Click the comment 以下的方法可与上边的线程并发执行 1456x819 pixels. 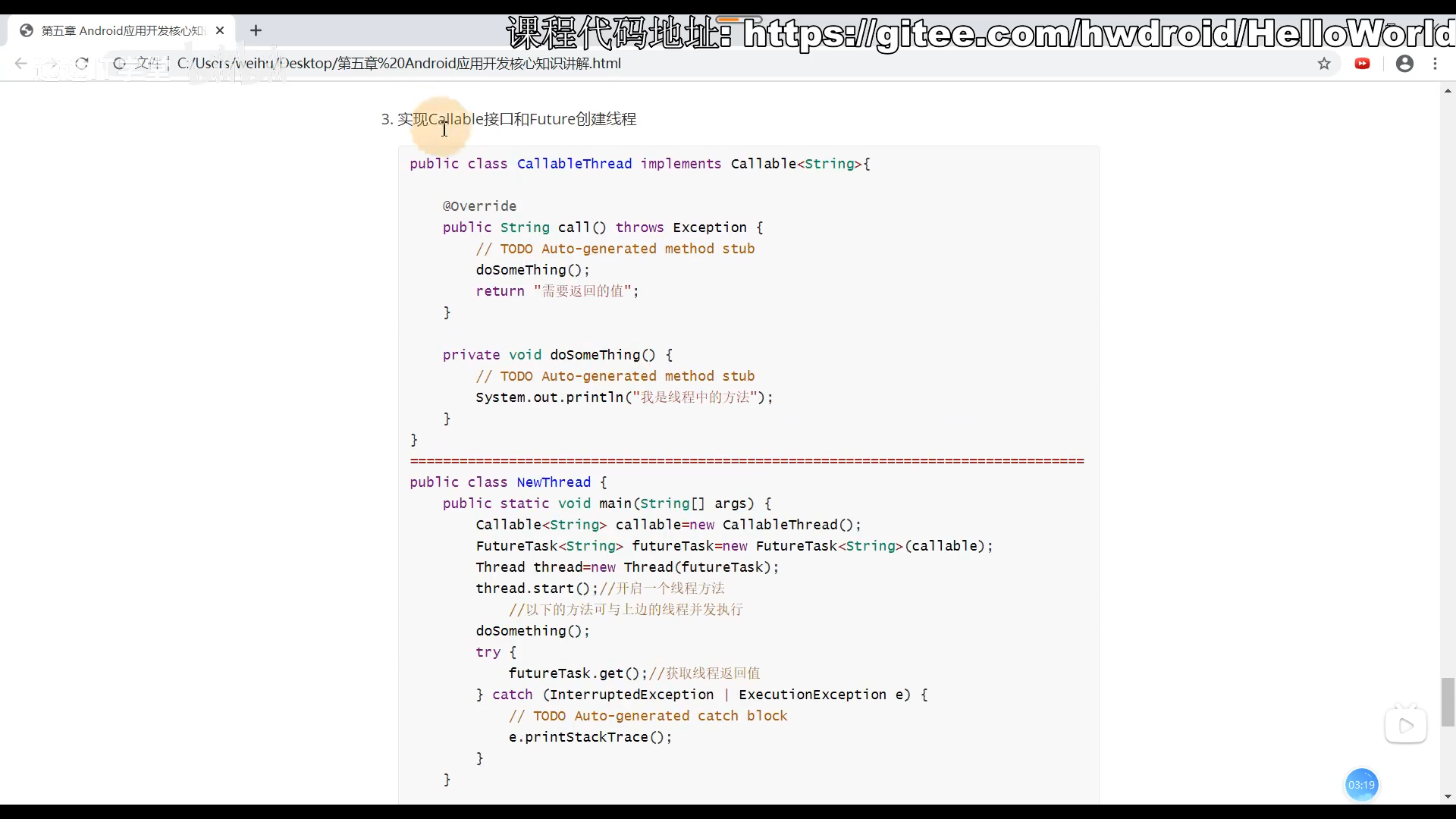click(626, 610)
